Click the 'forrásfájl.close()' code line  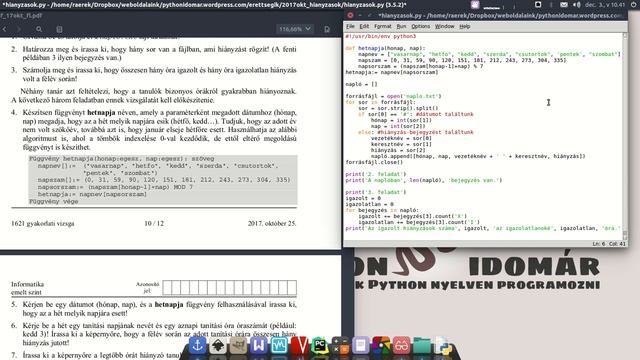[374, 162]
